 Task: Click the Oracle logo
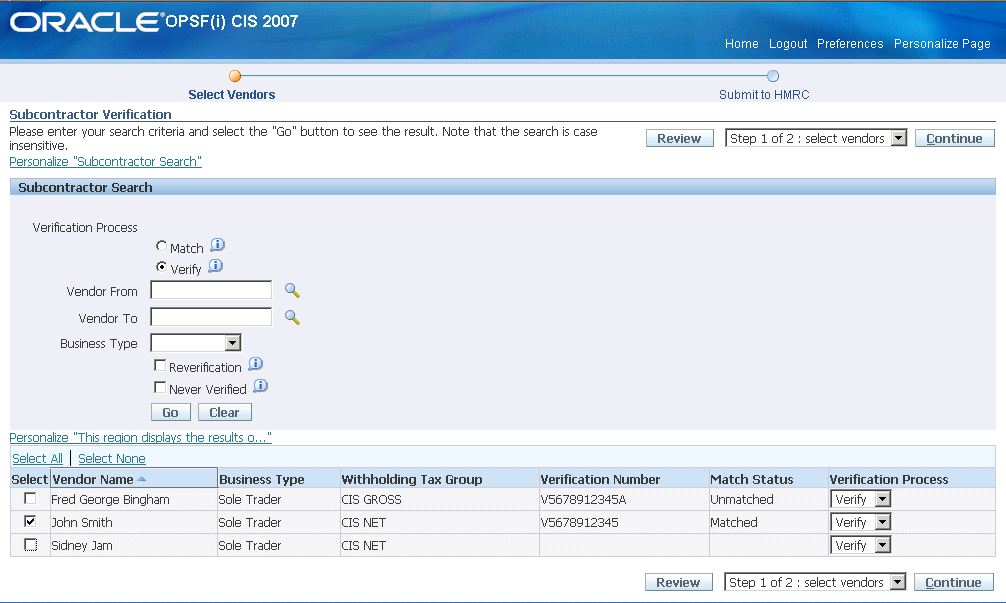tap(85, 22)
